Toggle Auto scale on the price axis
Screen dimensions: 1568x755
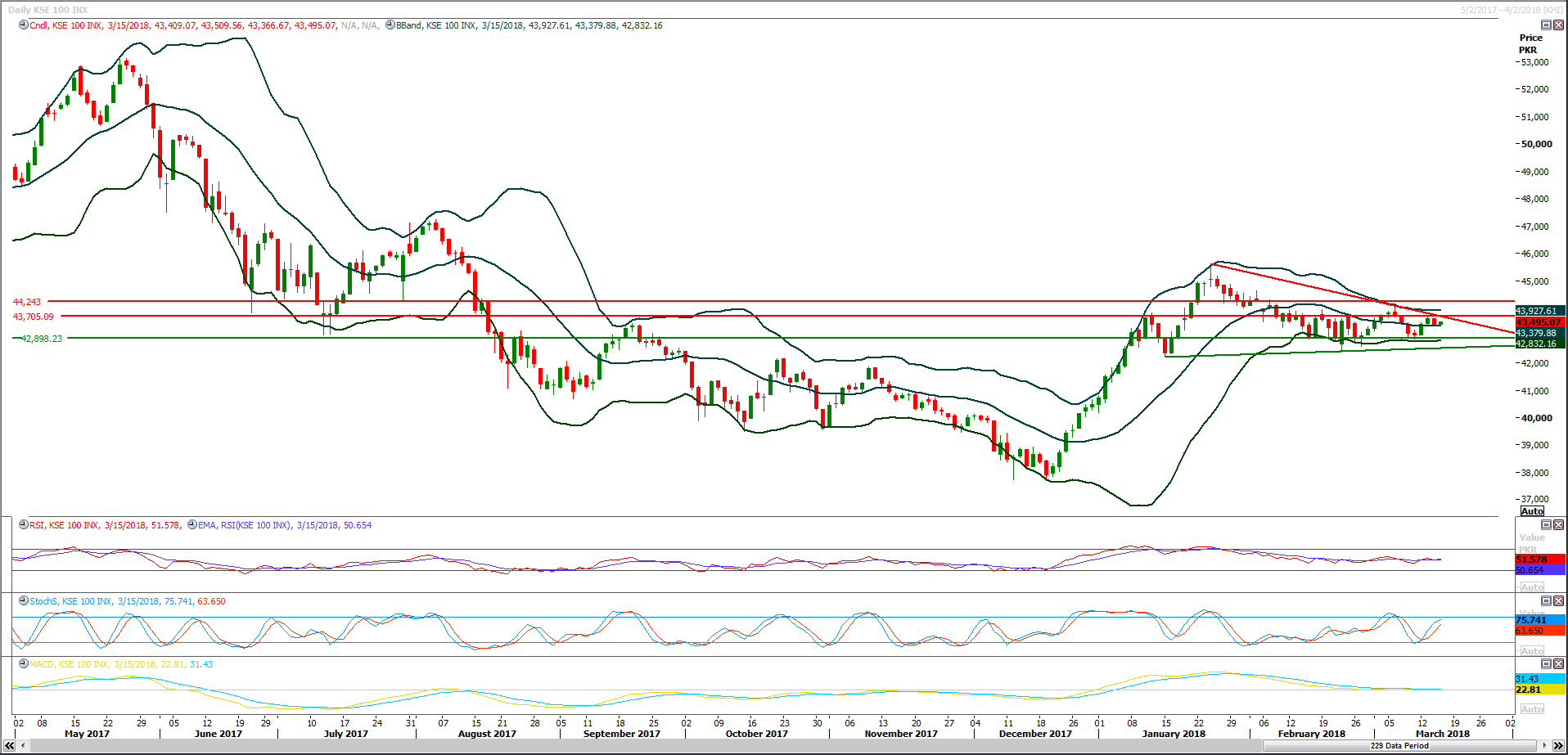tap(1532, 511)
